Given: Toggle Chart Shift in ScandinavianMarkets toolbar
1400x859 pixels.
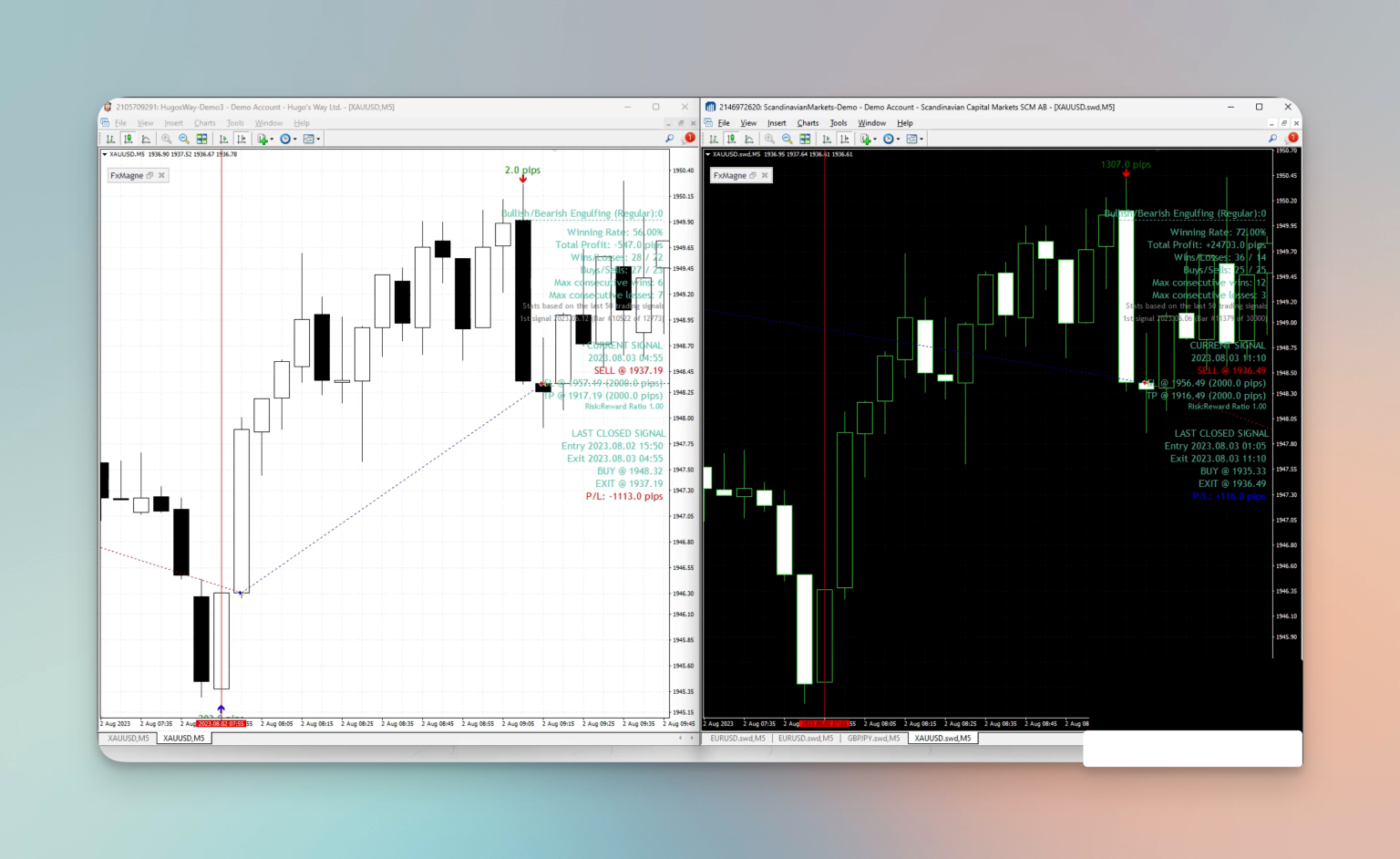Looking at the screenshot, I should pos(844,139).
